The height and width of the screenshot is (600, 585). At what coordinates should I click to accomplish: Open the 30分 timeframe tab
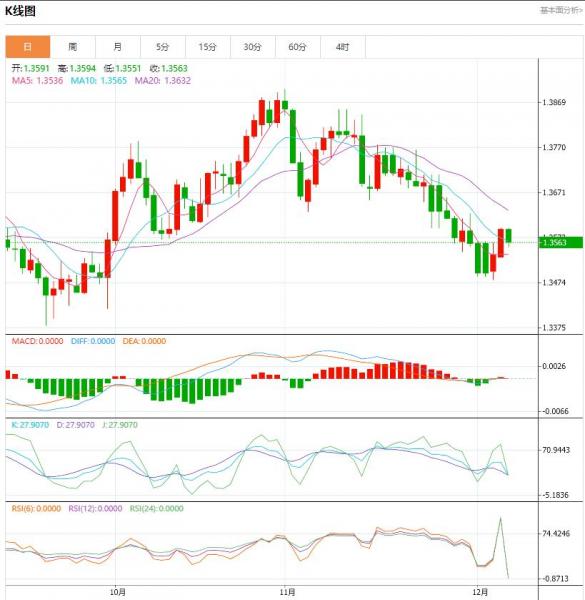pyautogui.click(x=253, y=47)
